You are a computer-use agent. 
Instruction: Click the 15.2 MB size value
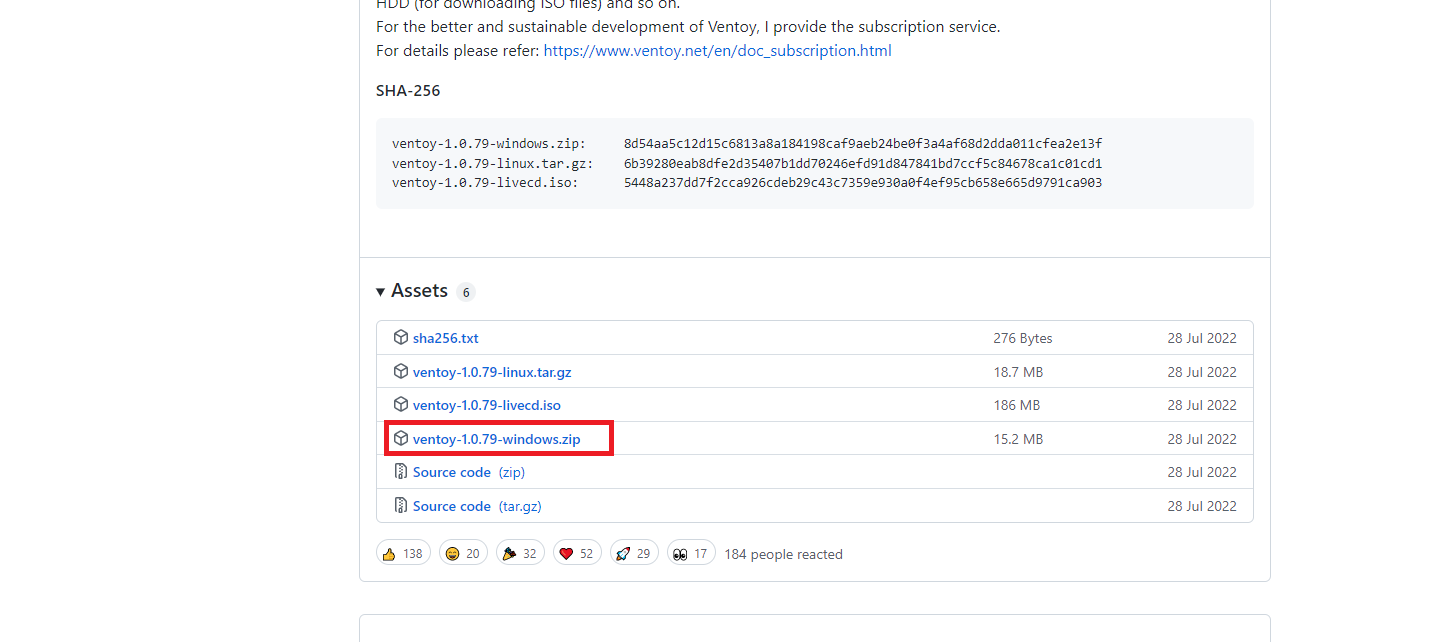(x=1018, y=439)
